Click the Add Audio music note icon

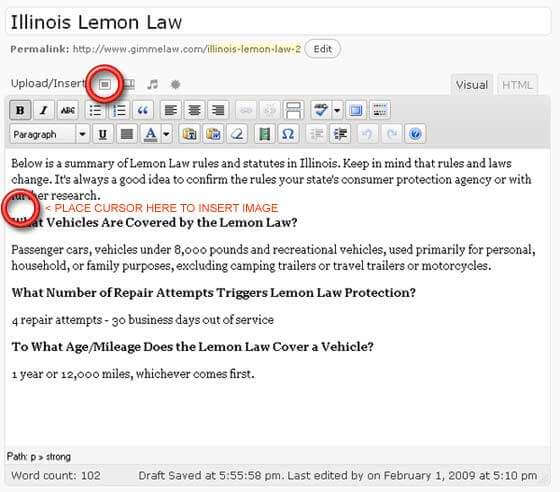coord(152,85)
